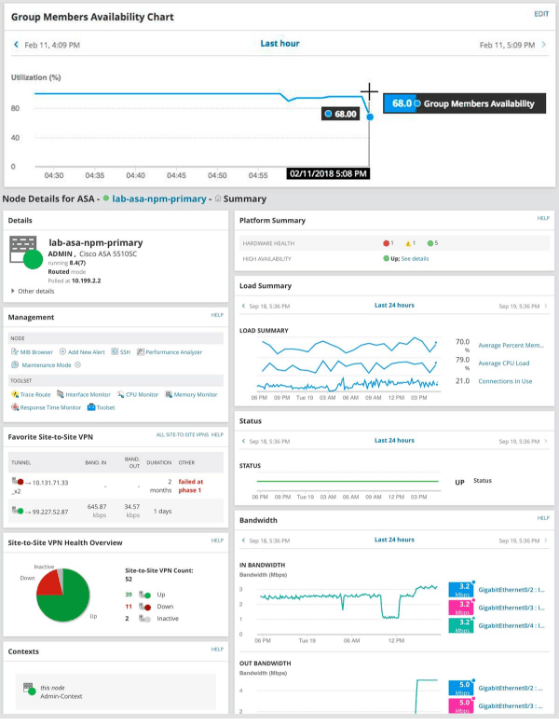The height and width of the screenshot is (719, 559).
Task: Click Connections In Use legend link
Action: click(505, 381)
